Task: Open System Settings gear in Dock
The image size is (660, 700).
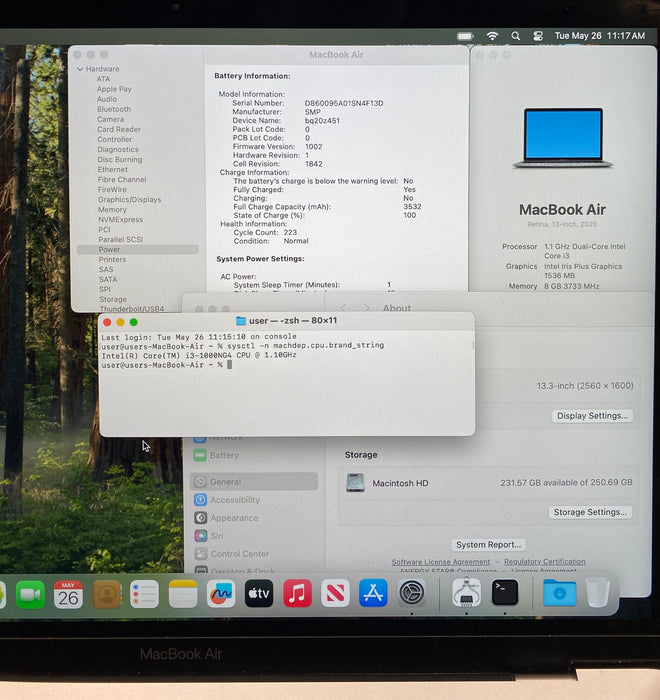Action: pyautogui.click(x=412, y=593)
